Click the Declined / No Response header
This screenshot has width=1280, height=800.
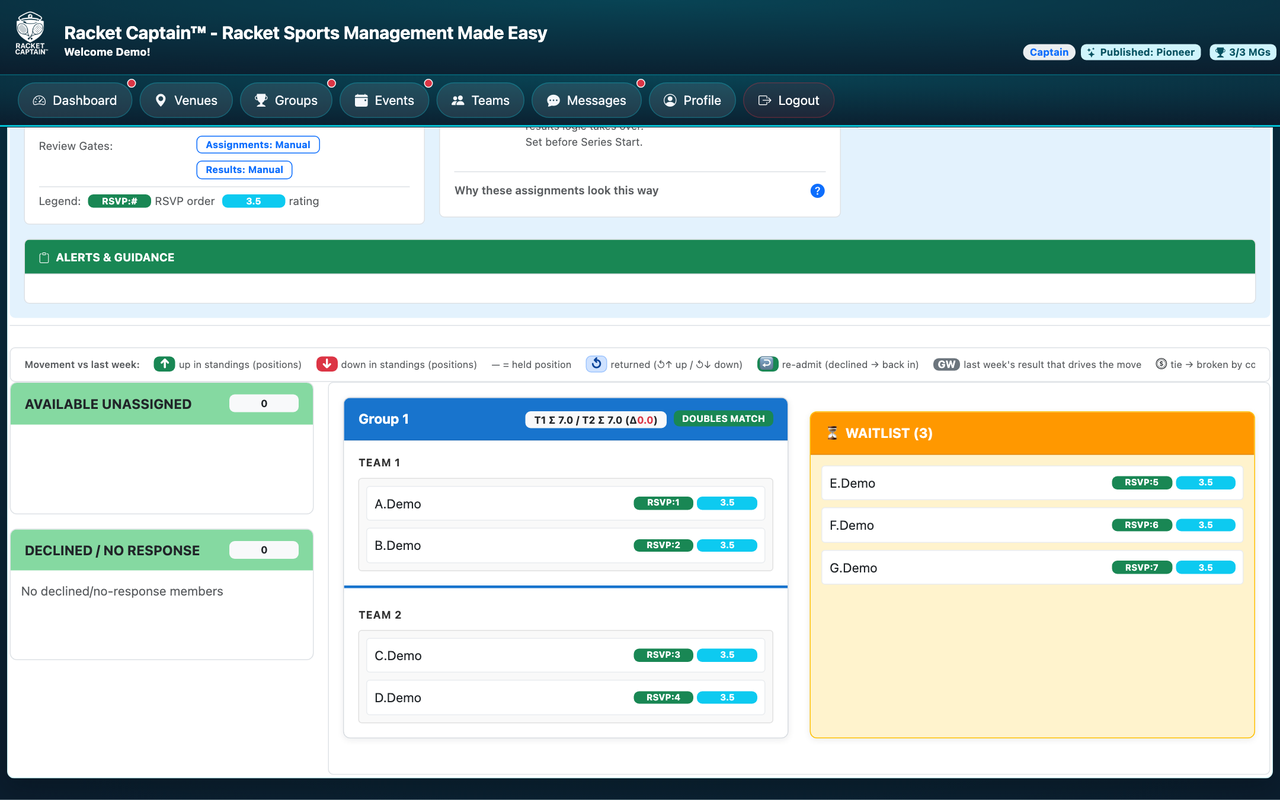(x=162, y=550)
